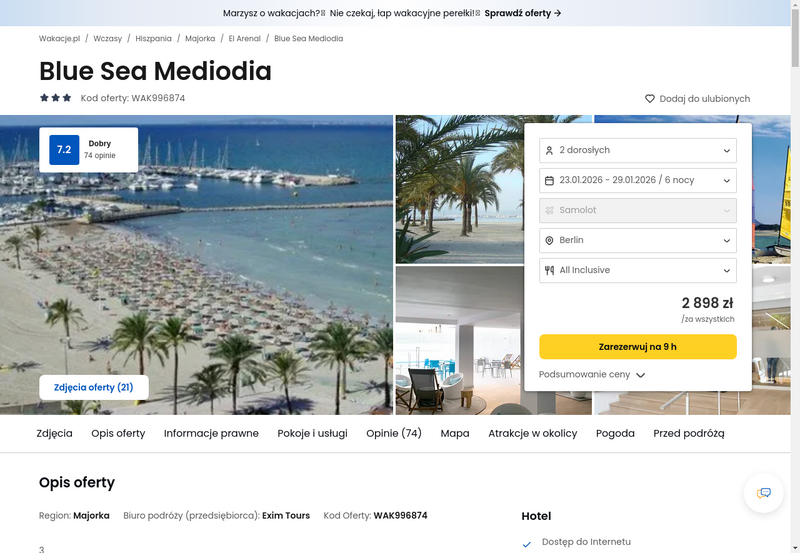Navigate to Majorka in the breadcrumb

(200, 39)
